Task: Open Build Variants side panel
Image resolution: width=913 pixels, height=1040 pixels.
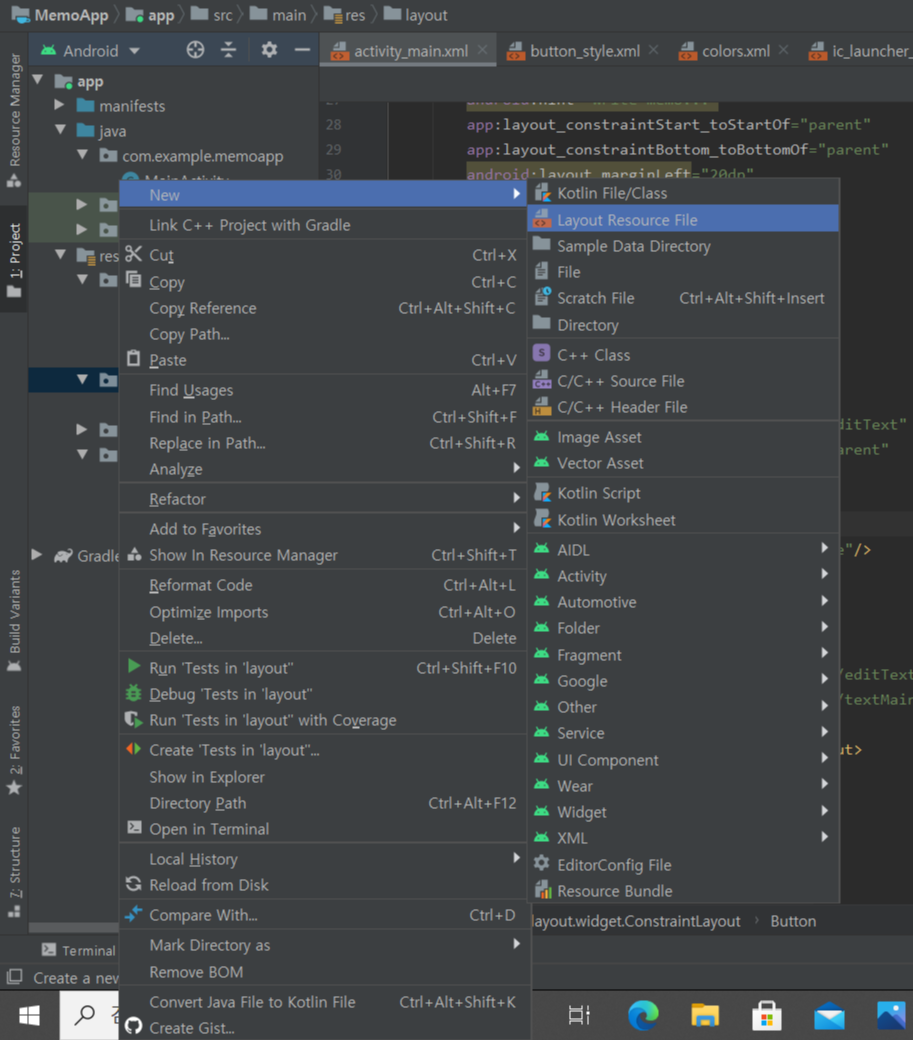Action: (x=15, y=621)
